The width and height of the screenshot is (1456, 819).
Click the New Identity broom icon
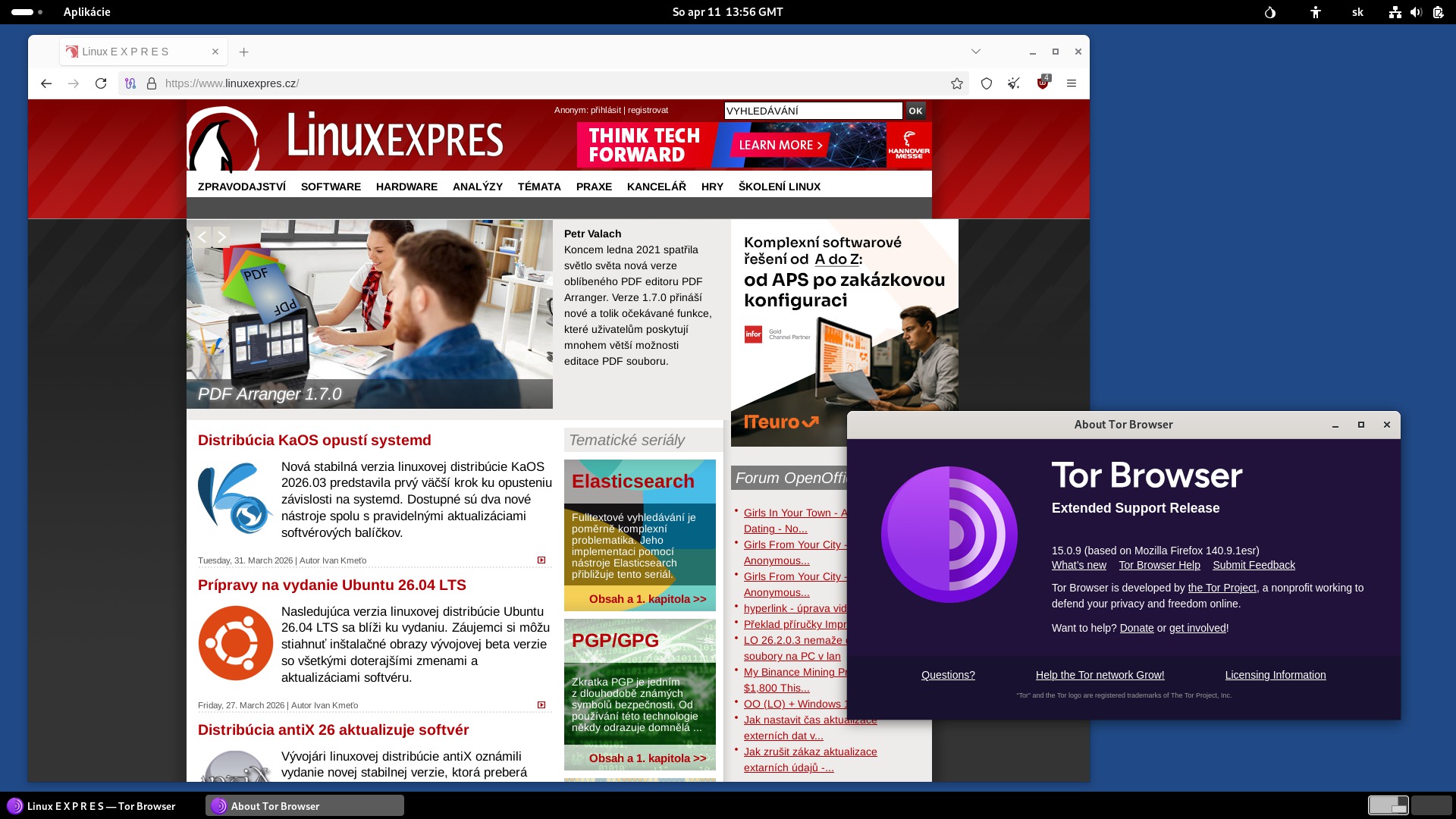[x=1014, y=83]
